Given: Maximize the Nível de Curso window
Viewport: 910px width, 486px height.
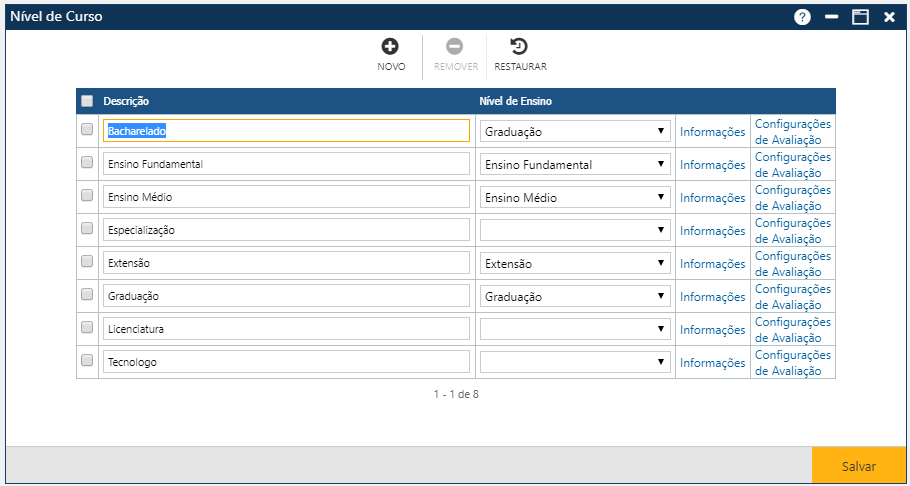Looking at the screenshot, I should click(x=859, y=17).
